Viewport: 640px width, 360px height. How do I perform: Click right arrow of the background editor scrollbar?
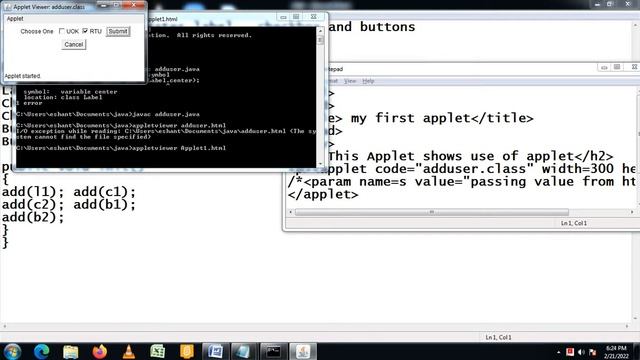pyautogui.click(x=627, y=326)
